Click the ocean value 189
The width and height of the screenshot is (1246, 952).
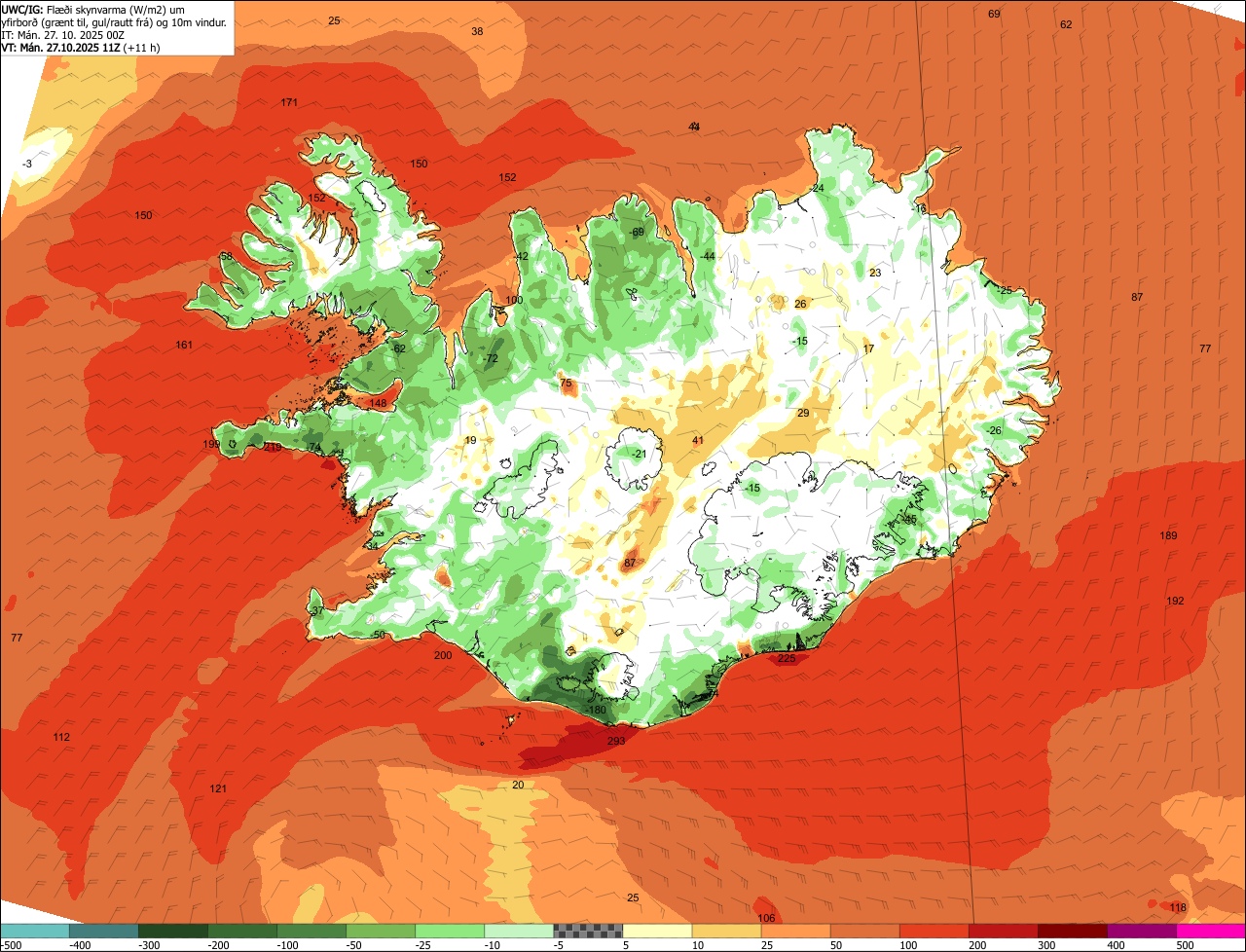(x=1168, y=535)
